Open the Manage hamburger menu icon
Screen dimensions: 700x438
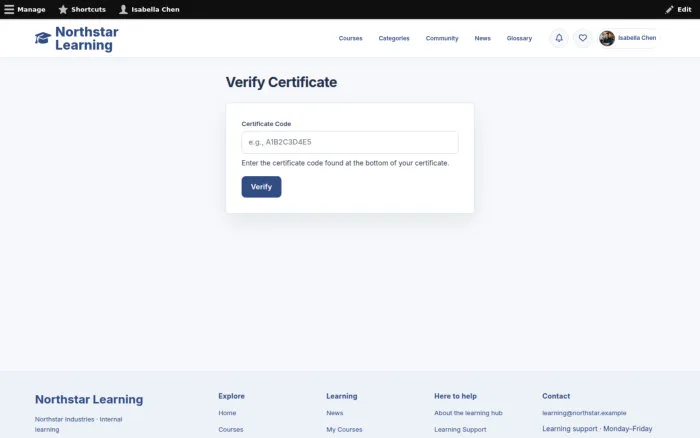[x=9, y=9]
